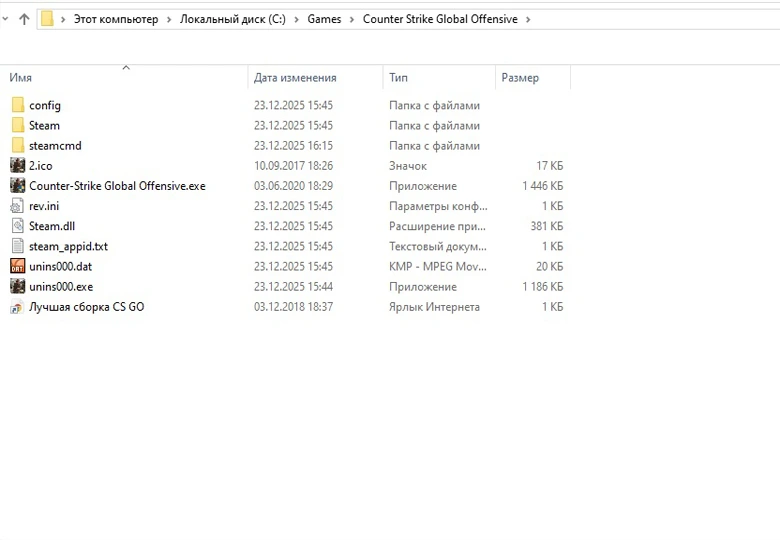The width and height of the screenshot is (780, 540).
Task: Select the Steam folder icon
Action: click(x=18, y=125)
